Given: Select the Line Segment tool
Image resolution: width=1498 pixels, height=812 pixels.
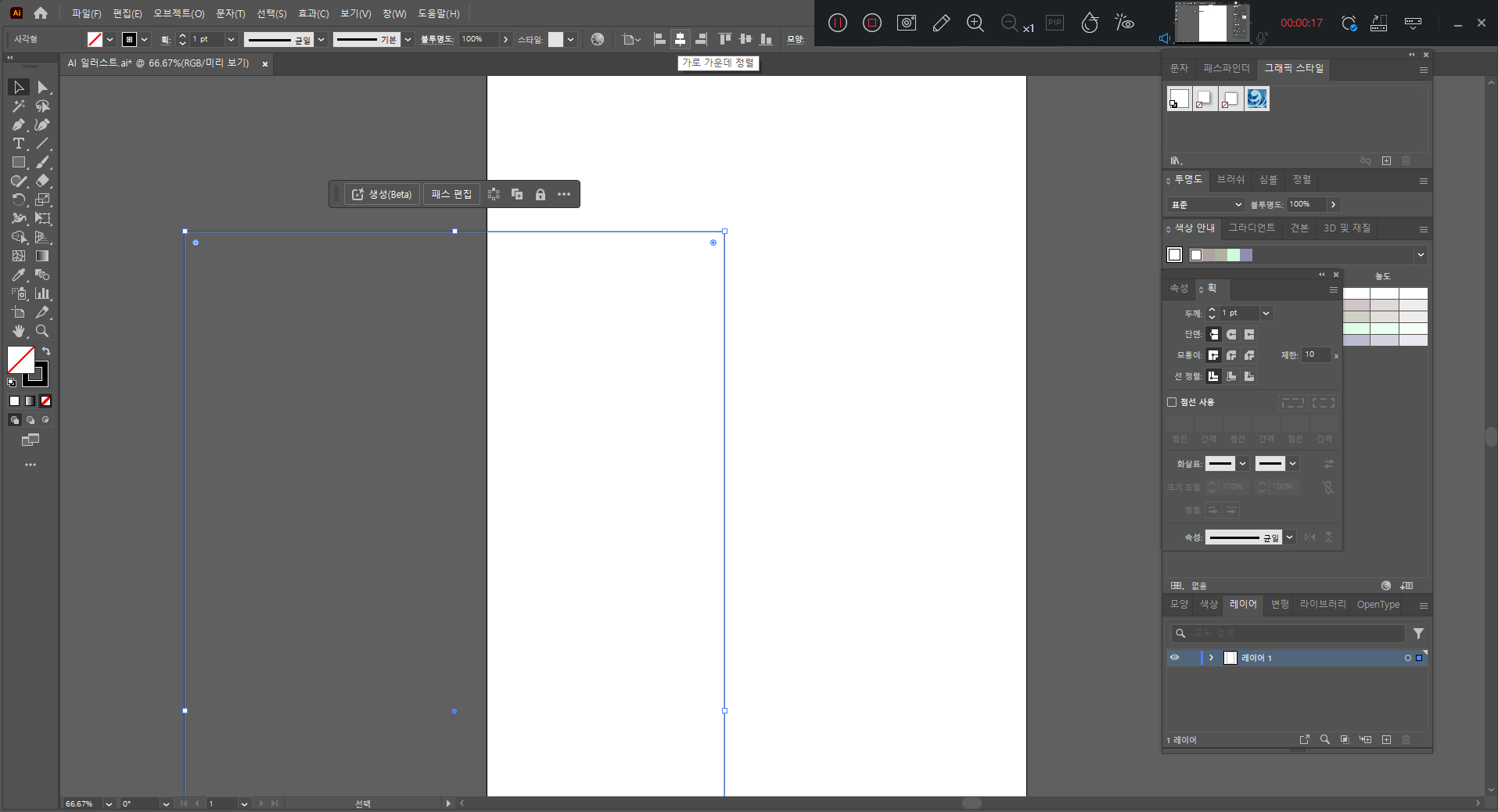Looking at the screenshot, I should pos(43,143).
